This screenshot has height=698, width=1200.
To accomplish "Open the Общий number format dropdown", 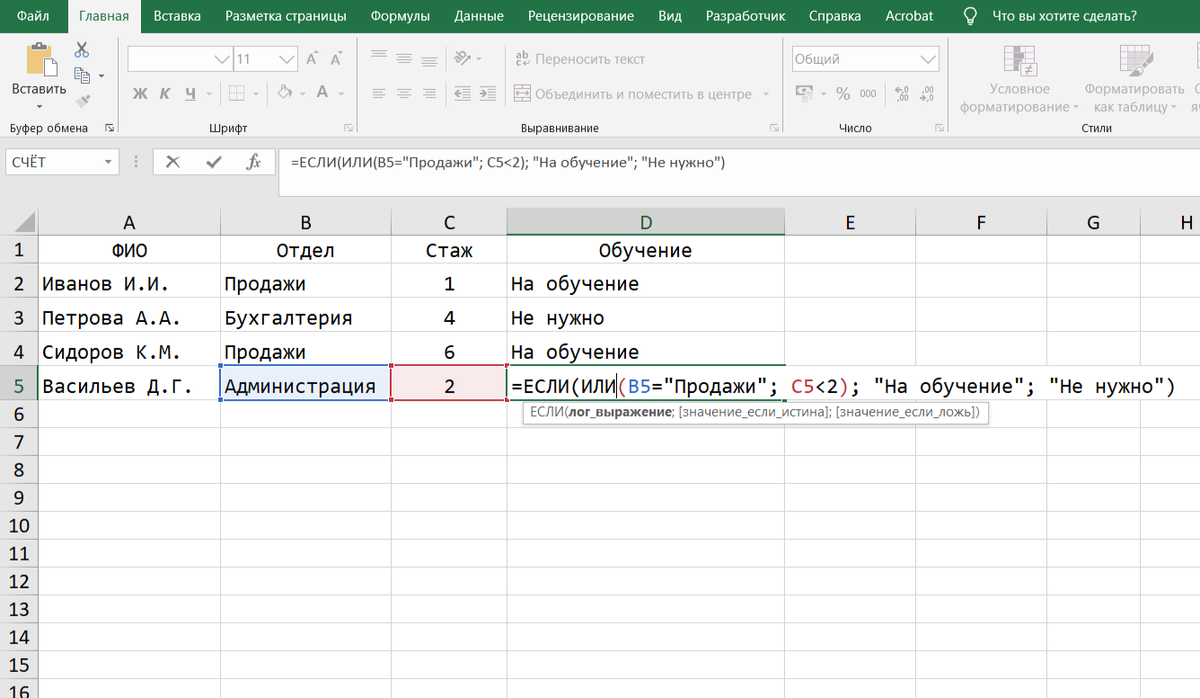I will 926,59.
